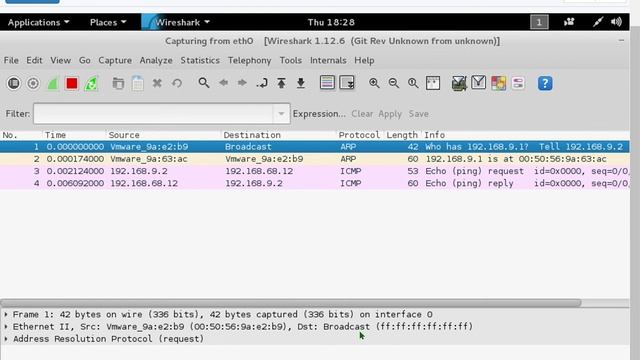Open the Wireshark app menu in top bar

(x=177, y=22)
